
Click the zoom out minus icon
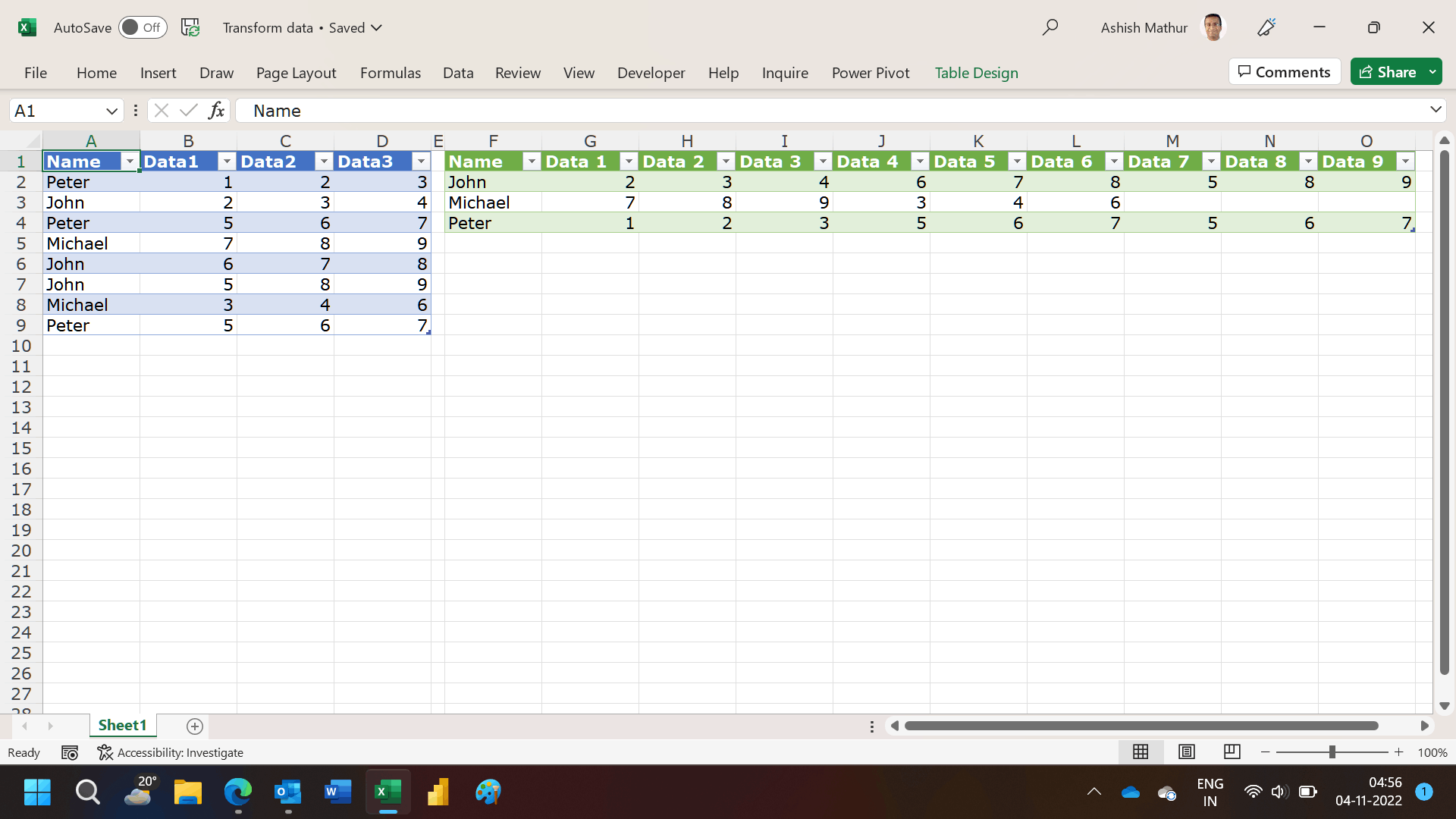coord(1266,752)
